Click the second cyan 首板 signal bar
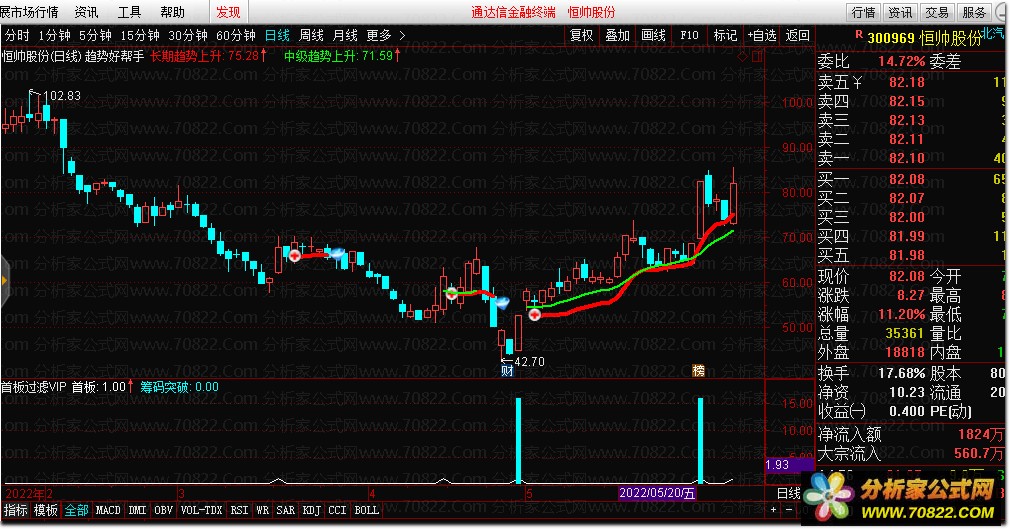This screenshot has height=529, width=1011. (701, 441)
